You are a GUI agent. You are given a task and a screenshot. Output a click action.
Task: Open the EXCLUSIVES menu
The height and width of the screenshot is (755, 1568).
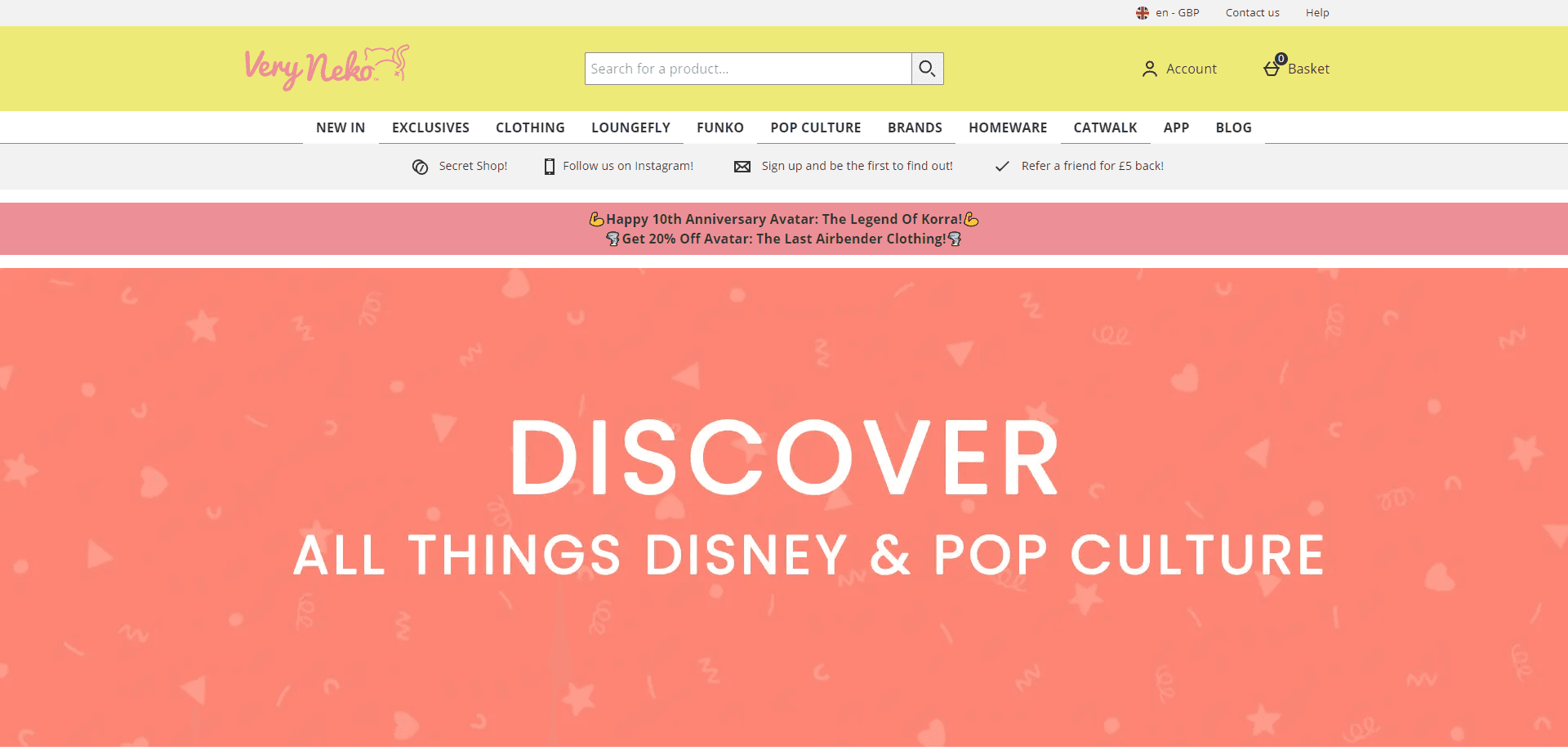pyautogui.click(x=430, y=127)
